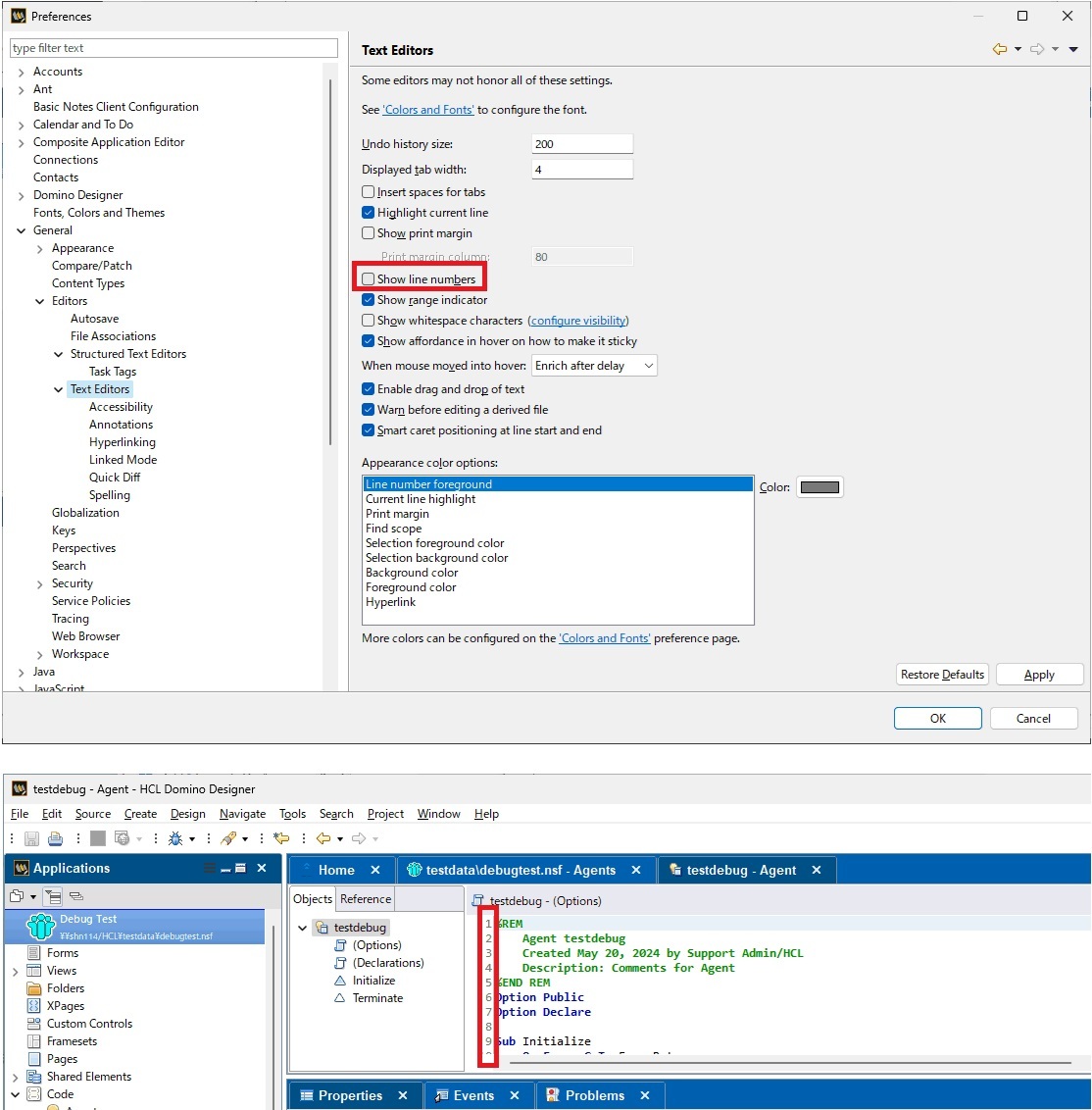Open top 'Colors and Fonts' link near font text
The width and height of the screenshot is (1092, 1110).
click(x=428, y=110)
